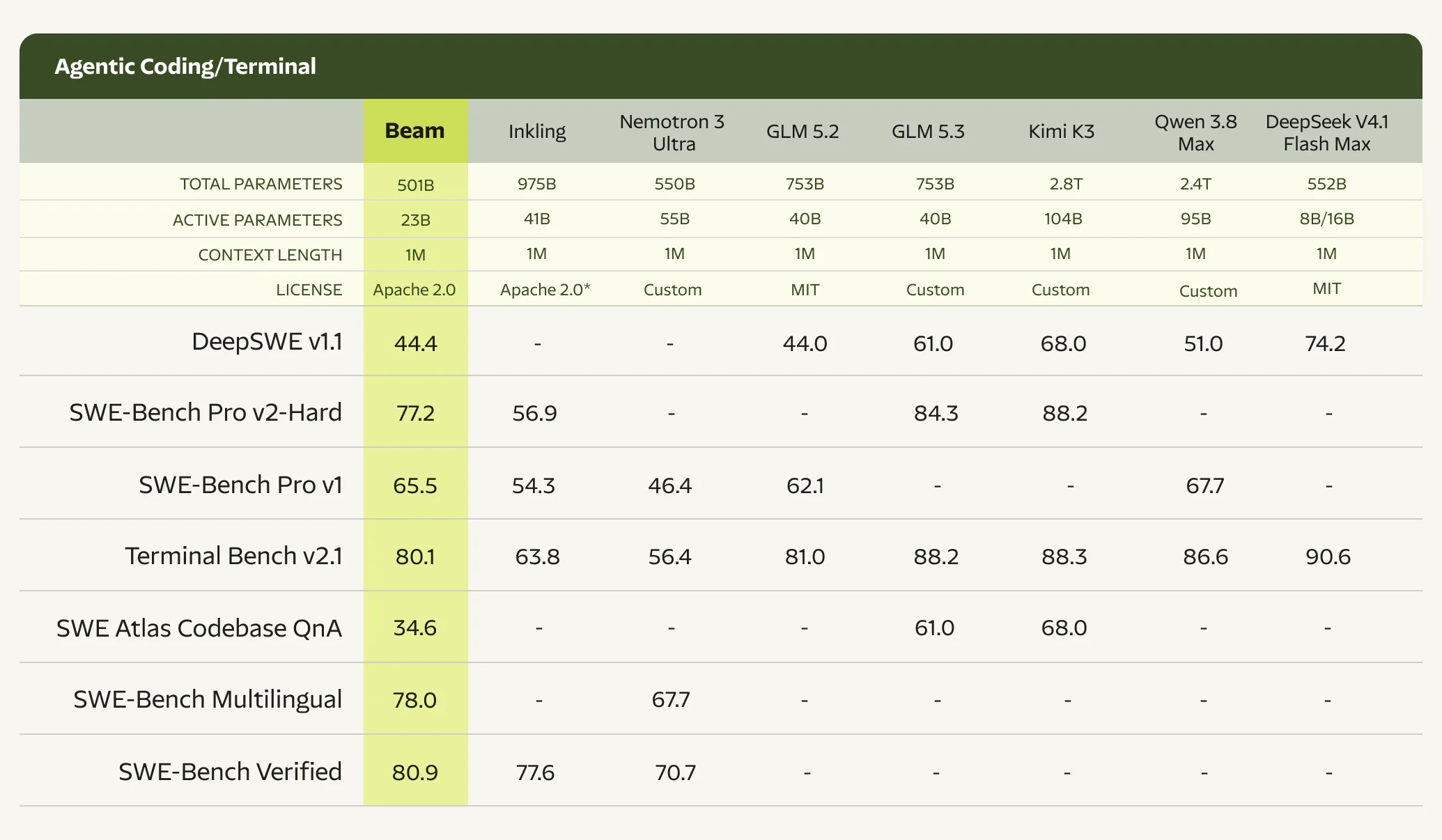Click the CONTEXT LENGTH row label
This screenshot has height=840, width=1442.
270,255
